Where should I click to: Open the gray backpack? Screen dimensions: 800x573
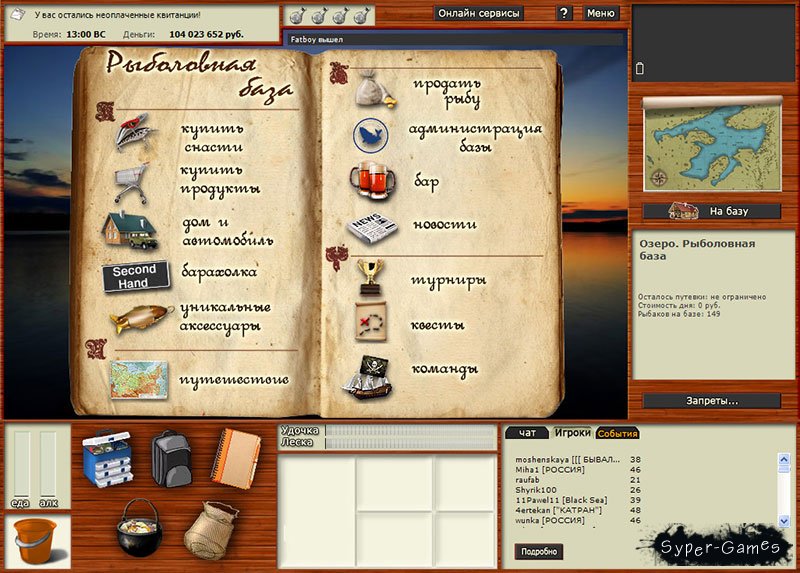coord(171,458)
